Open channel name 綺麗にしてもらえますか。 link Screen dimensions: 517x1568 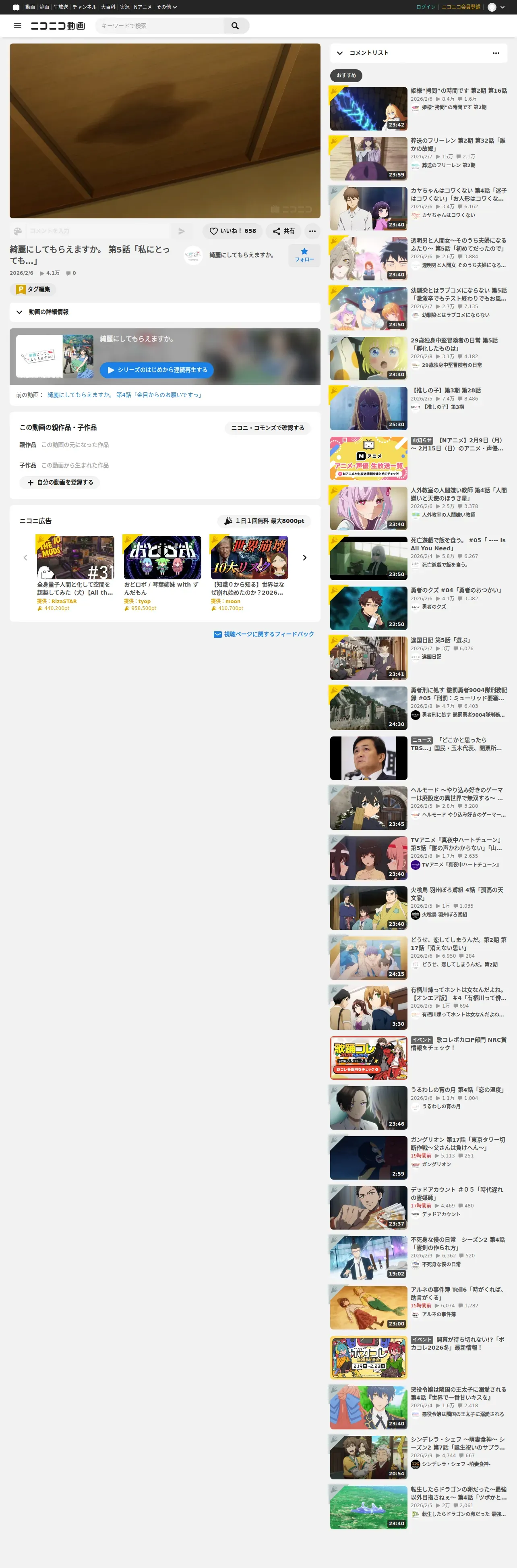(x=242, y=255)
